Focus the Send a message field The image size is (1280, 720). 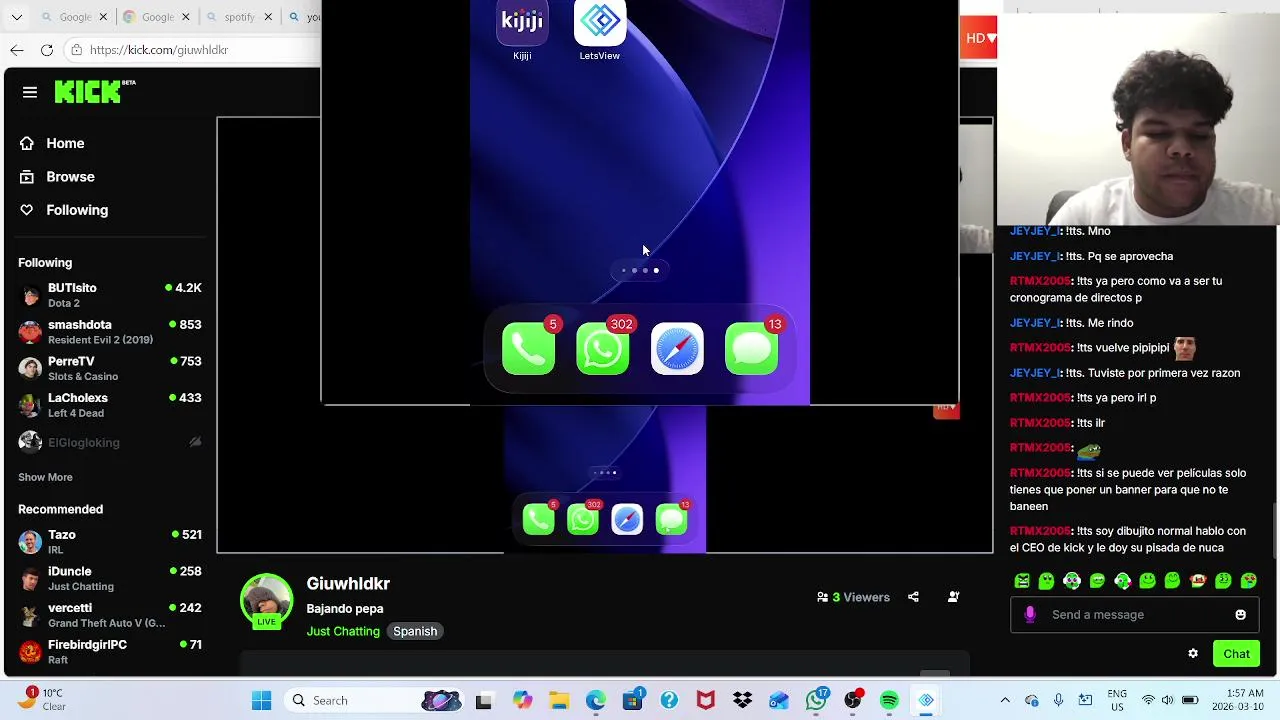1135,615
